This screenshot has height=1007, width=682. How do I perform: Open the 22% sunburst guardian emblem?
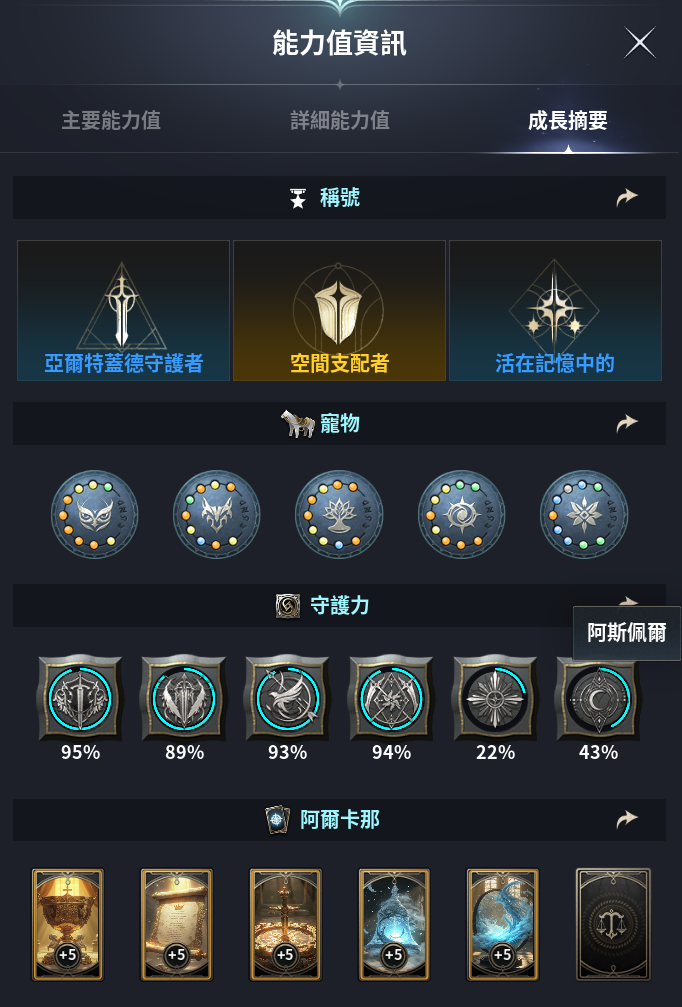[495, 698]
